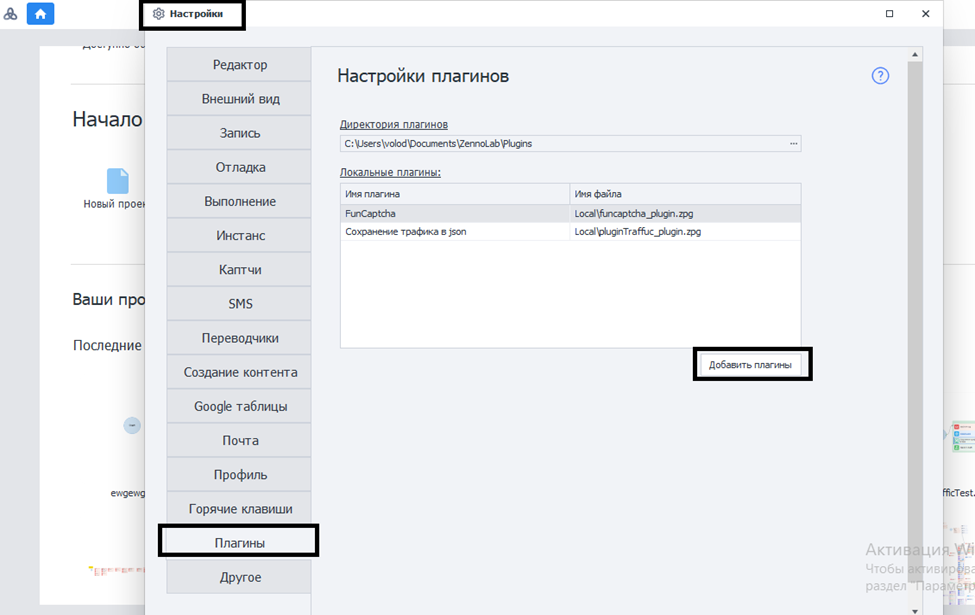Screen dimensions: 975x615
Task: Click Local\funcaptcha_plugin.zpg file cell
Action: [x=685, y=213]
